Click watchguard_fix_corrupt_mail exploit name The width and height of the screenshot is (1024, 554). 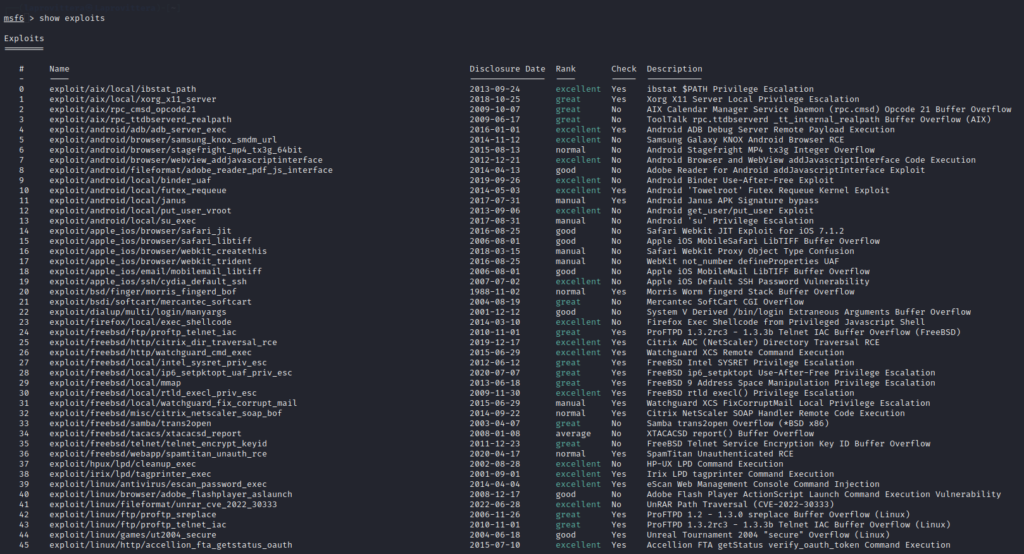173,403
